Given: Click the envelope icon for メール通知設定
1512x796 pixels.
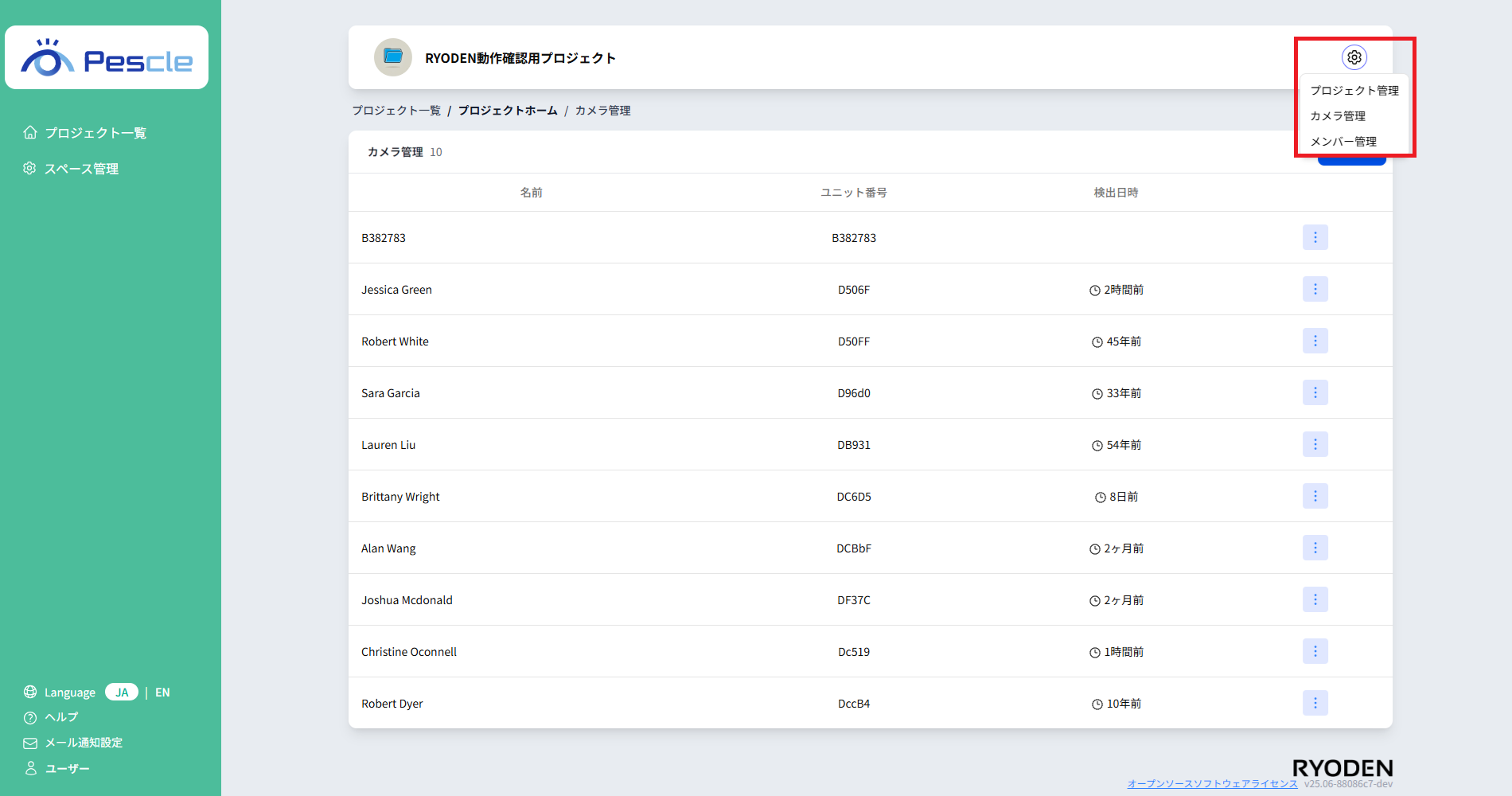Looking at the screenshot, I should coord(30,743).
